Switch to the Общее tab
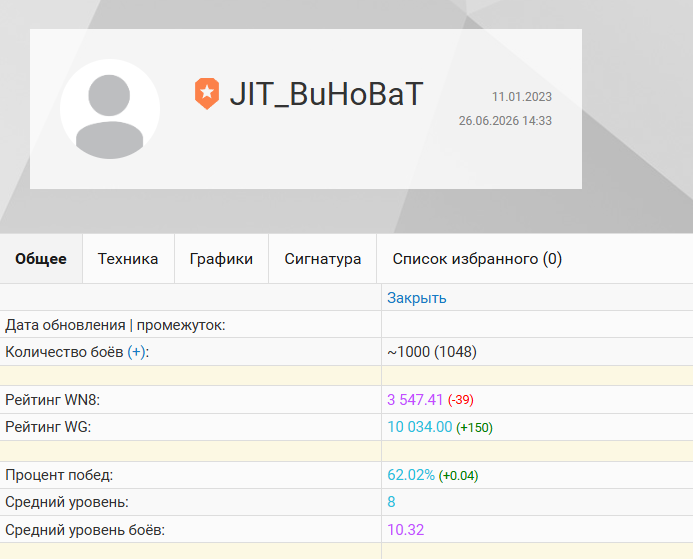 [41, 259]
